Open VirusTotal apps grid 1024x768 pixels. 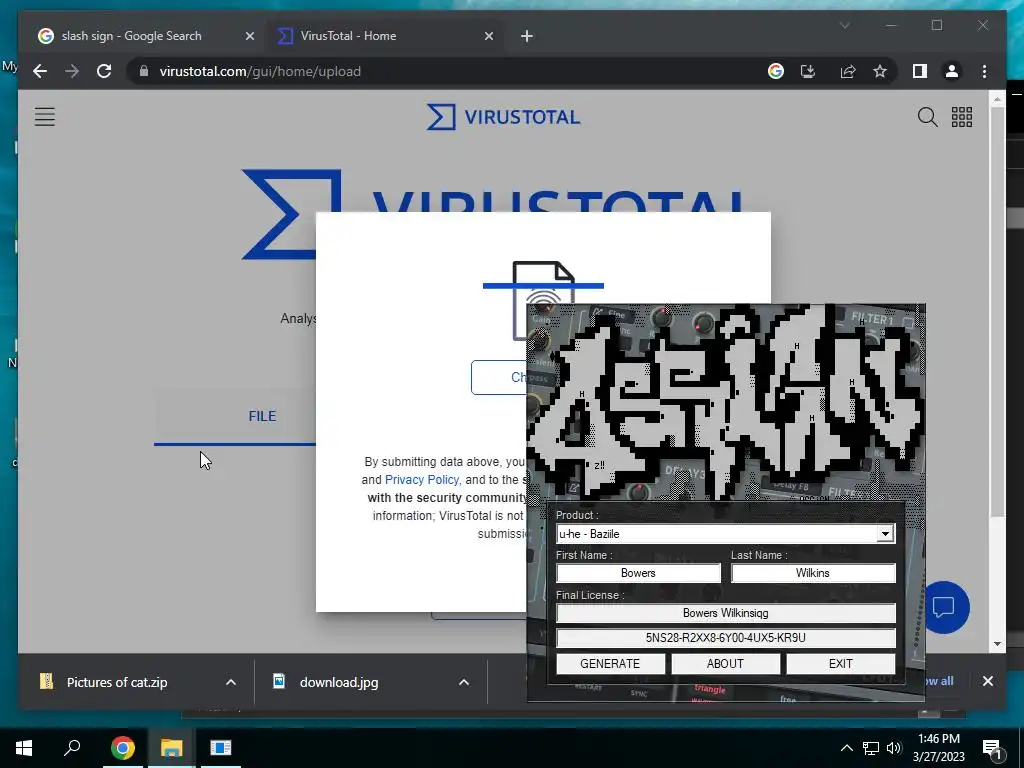[x=962, y=117]
